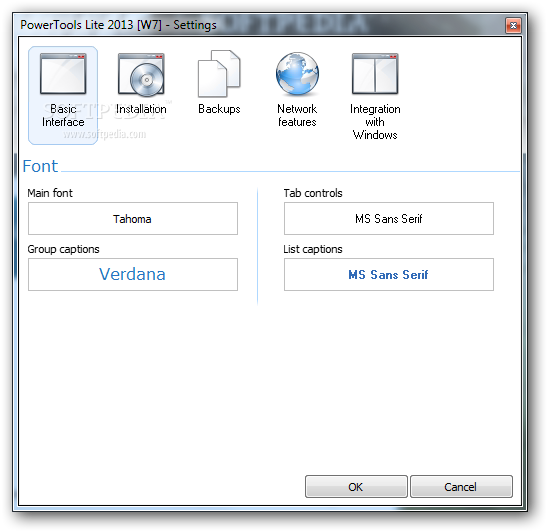Viewport: 548px width, 532px height.
Task: Close the Settings window
Action: coord(513,26)
